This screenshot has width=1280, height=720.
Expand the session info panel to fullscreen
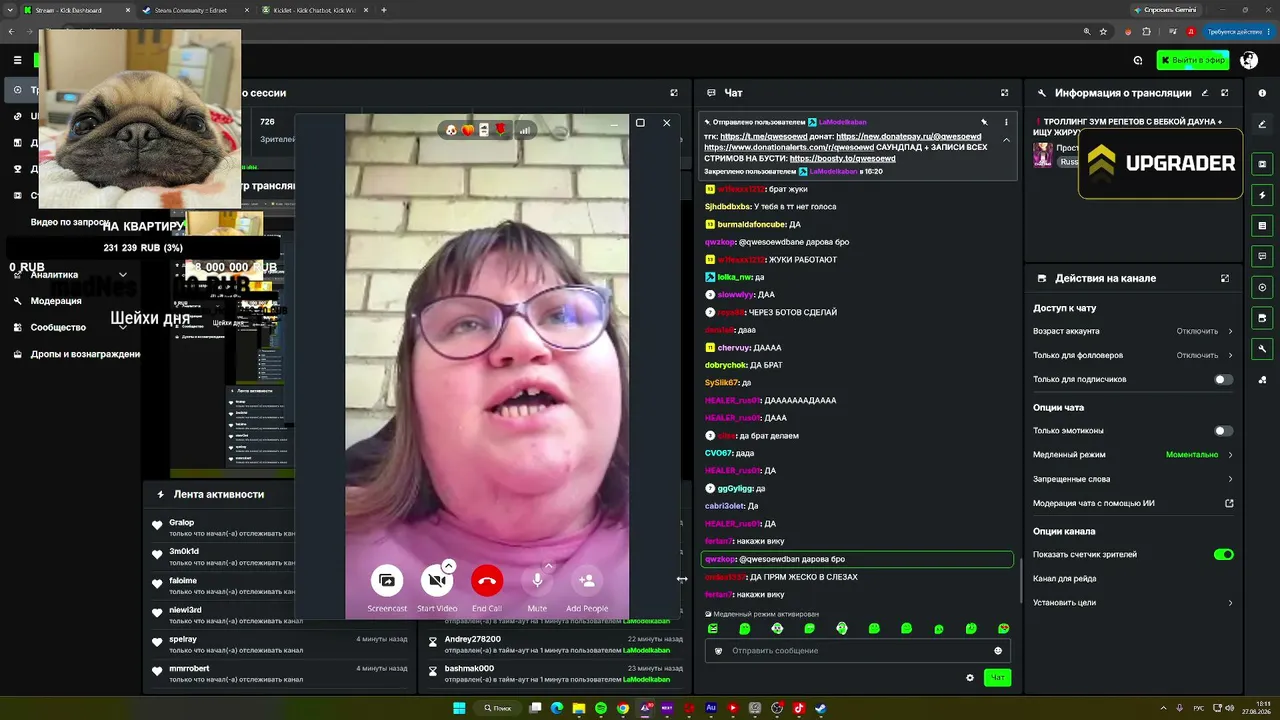click(x=674, y=93)
